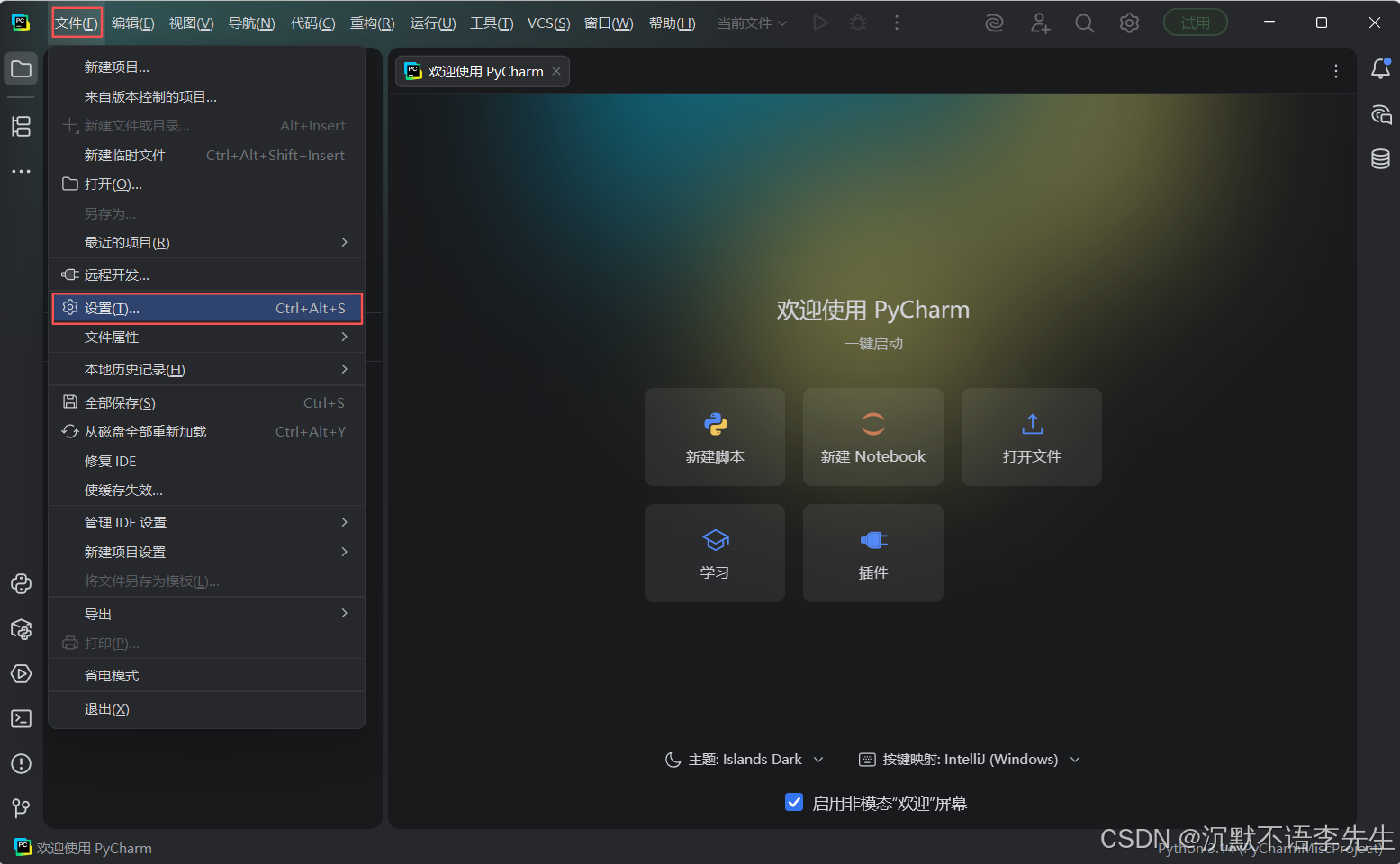Open AI chat tool window on right sidebar

point(1380,114)
